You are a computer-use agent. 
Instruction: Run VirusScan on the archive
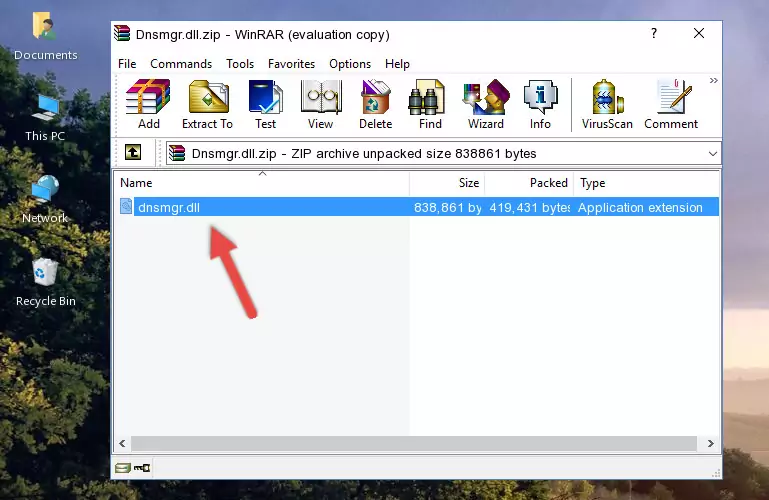pos(607,104)
